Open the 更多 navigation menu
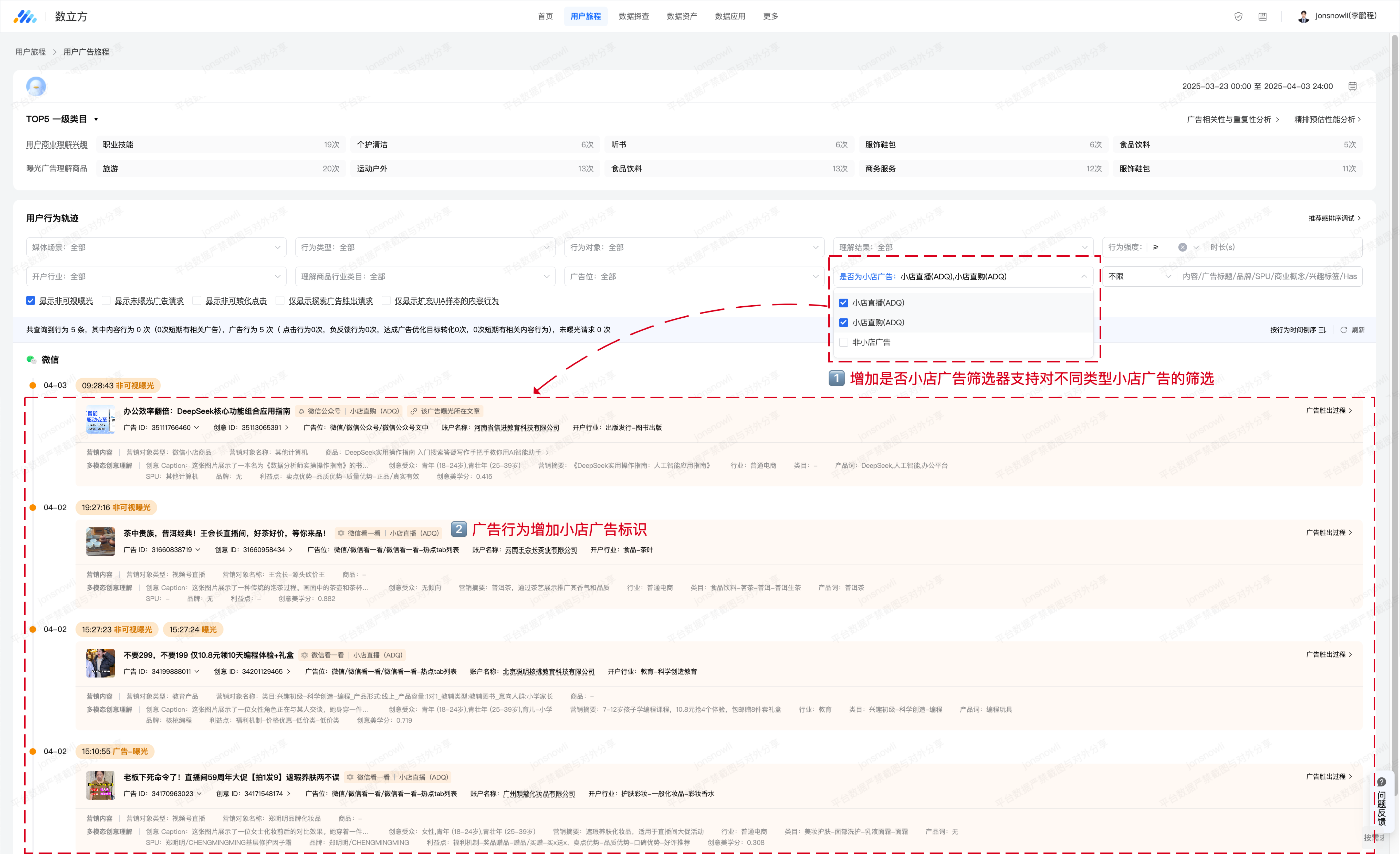This screenshot has width=1400, height=854. pos(770,16)
